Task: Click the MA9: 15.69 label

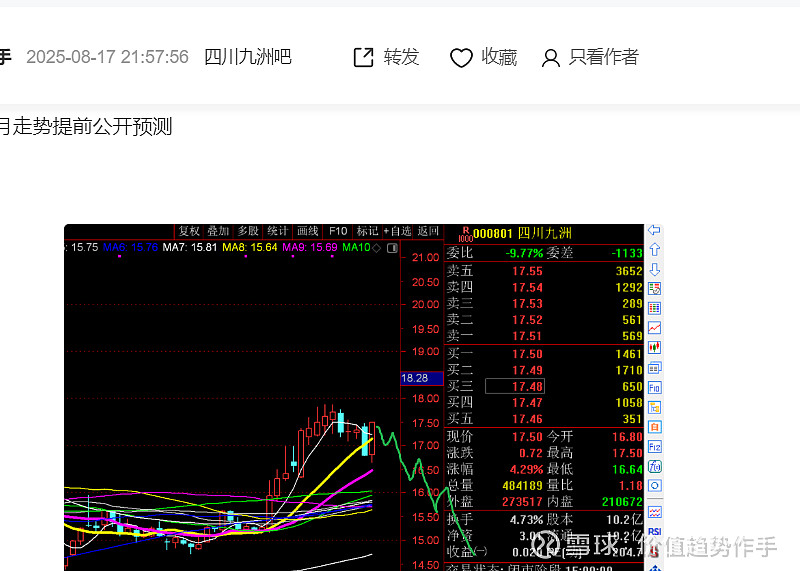Action: click(x=310, y=247)
